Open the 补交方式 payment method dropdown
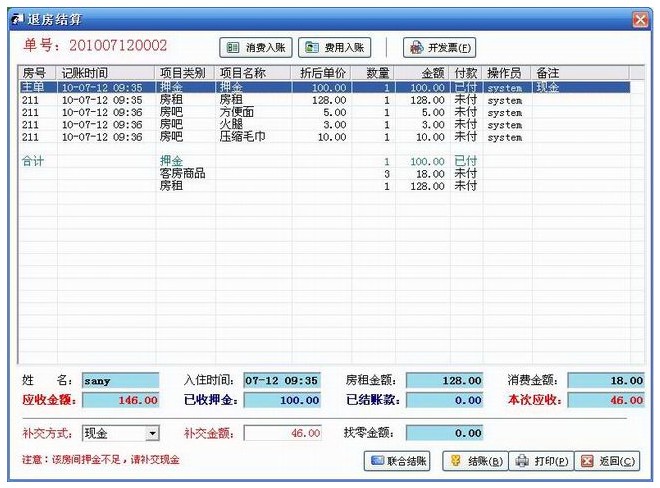Viewport: 660px width, 488px height. pyautogui.click(x=152, y=433)
